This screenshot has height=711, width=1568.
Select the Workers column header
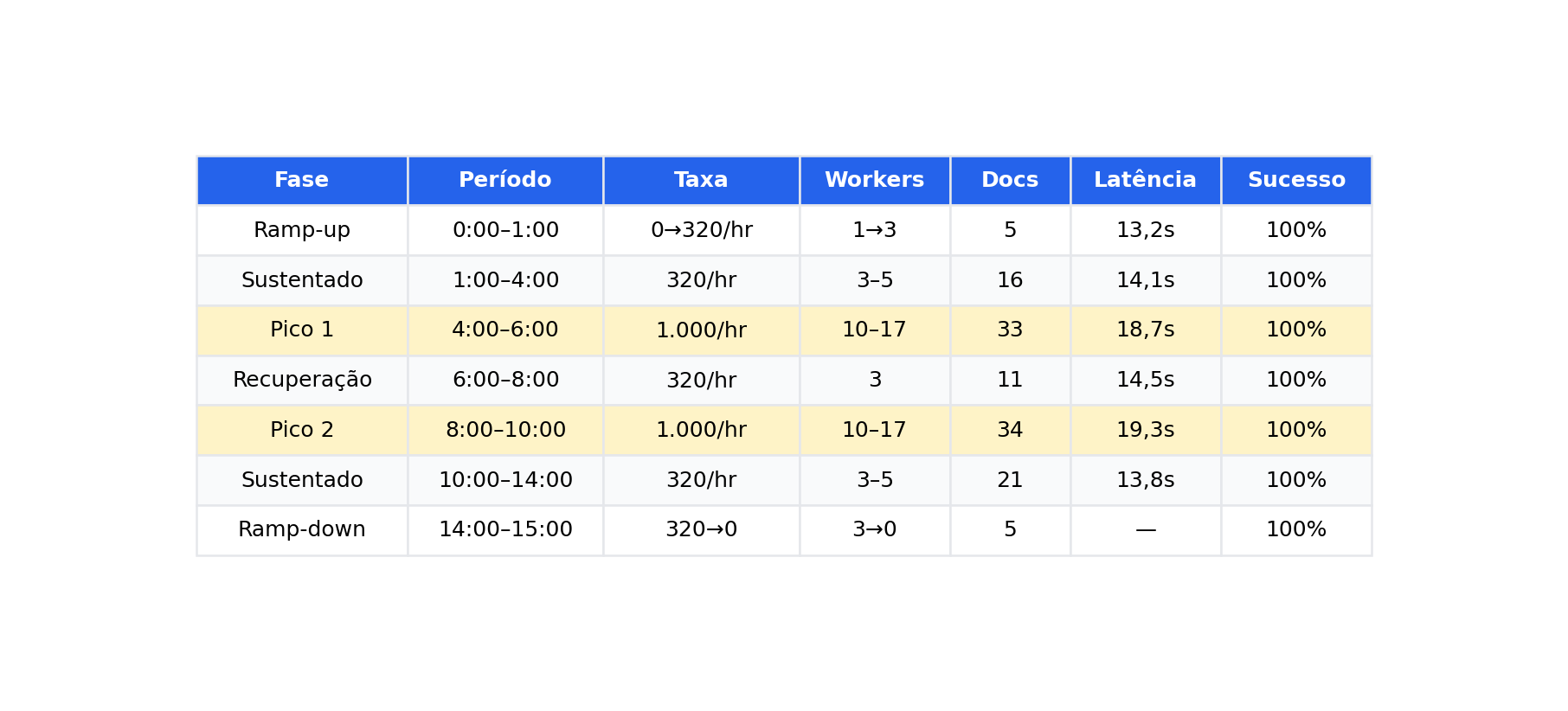(875, 181)
